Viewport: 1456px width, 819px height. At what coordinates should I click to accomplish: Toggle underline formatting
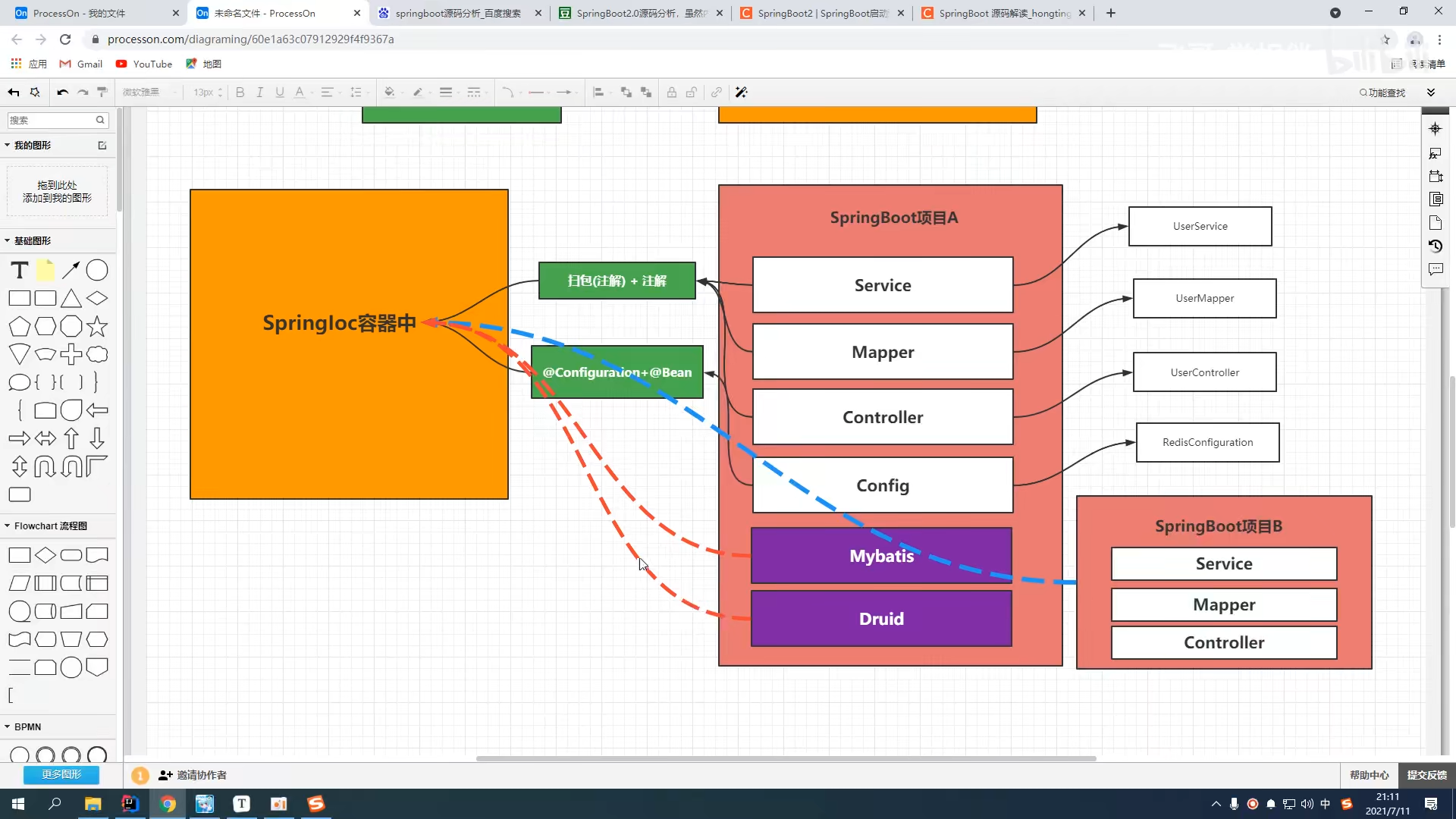(280, 93)
